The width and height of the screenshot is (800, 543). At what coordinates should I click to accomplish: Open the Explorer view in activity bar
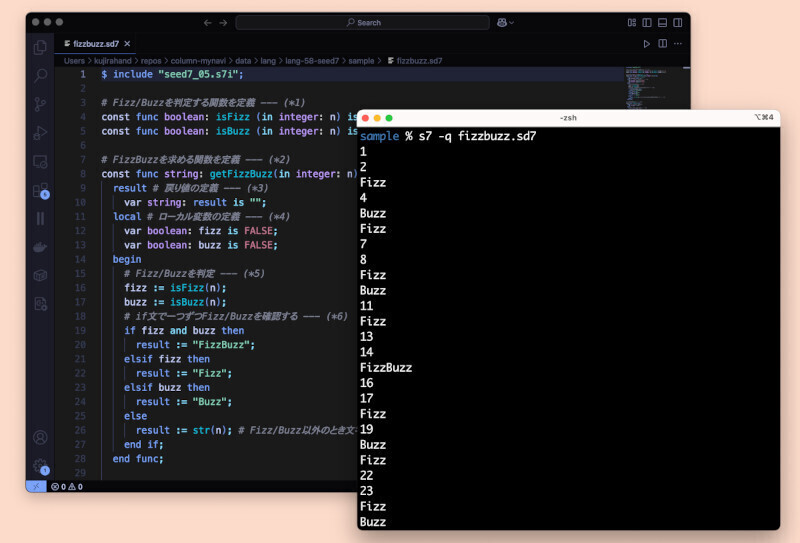[x=40, y=47]
